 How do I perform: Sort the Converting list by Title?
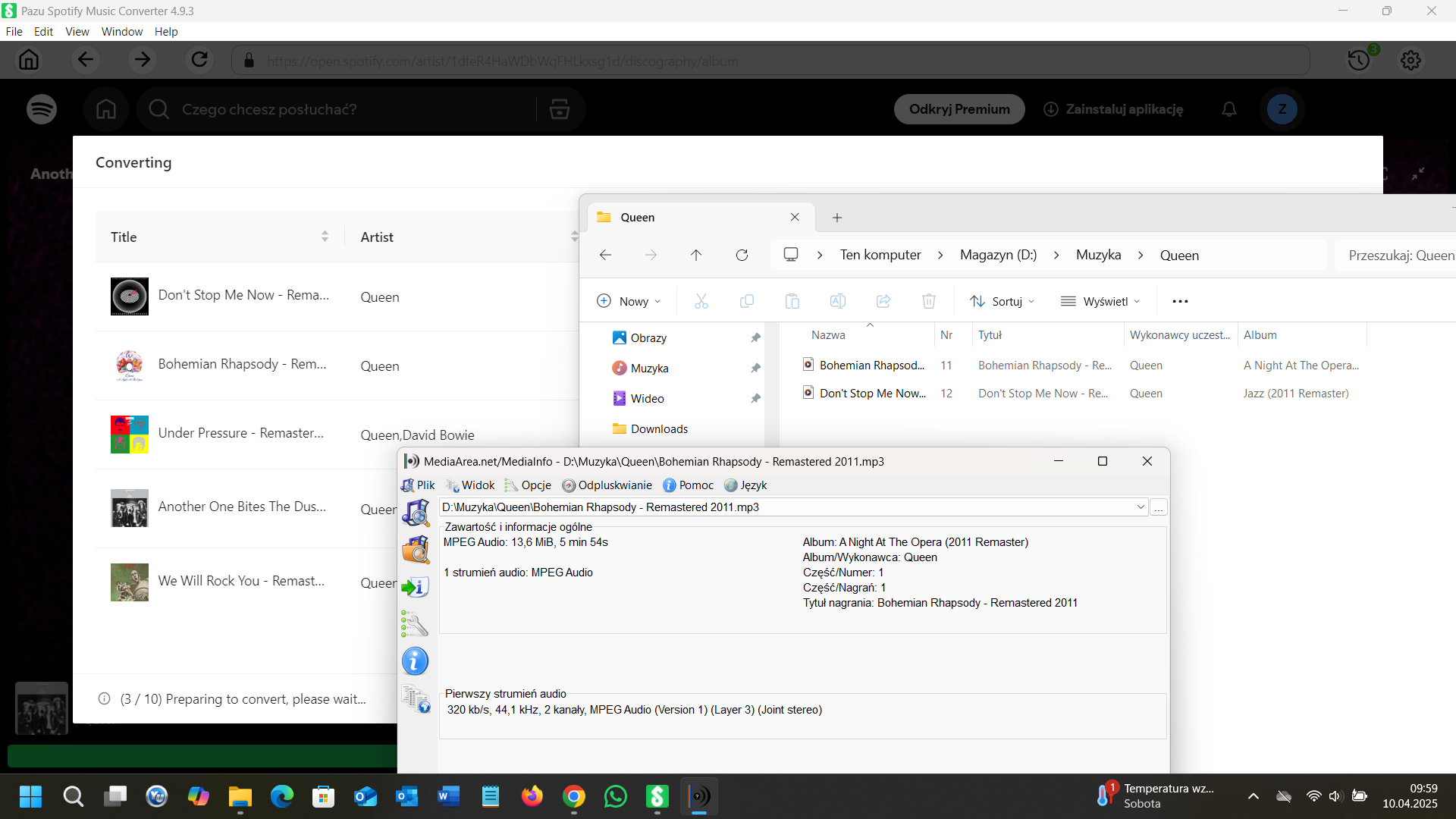click(325, 237)
